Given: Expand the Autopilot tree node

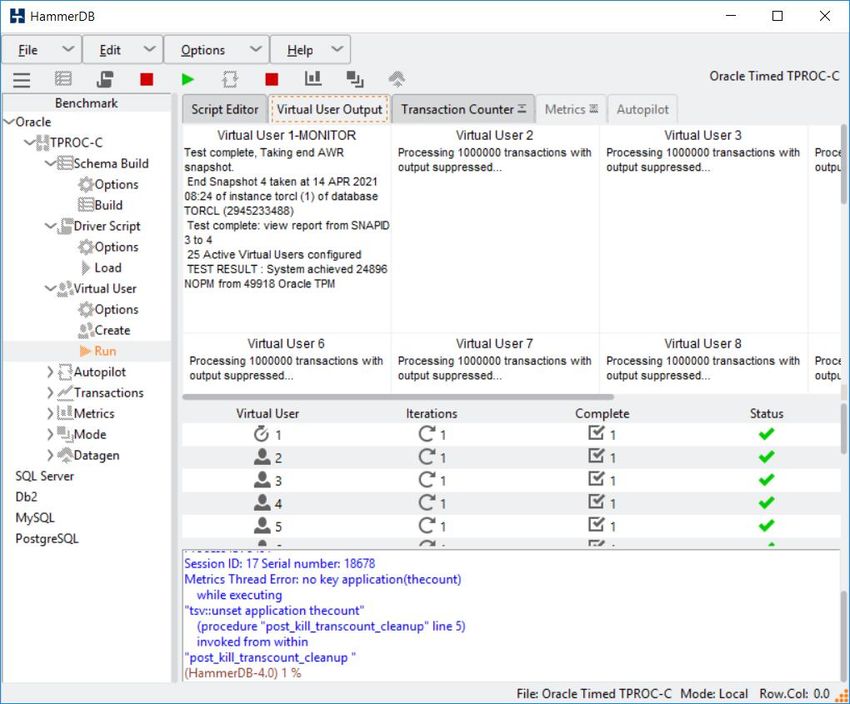Looking at the screenshot, I should [50, 372].
